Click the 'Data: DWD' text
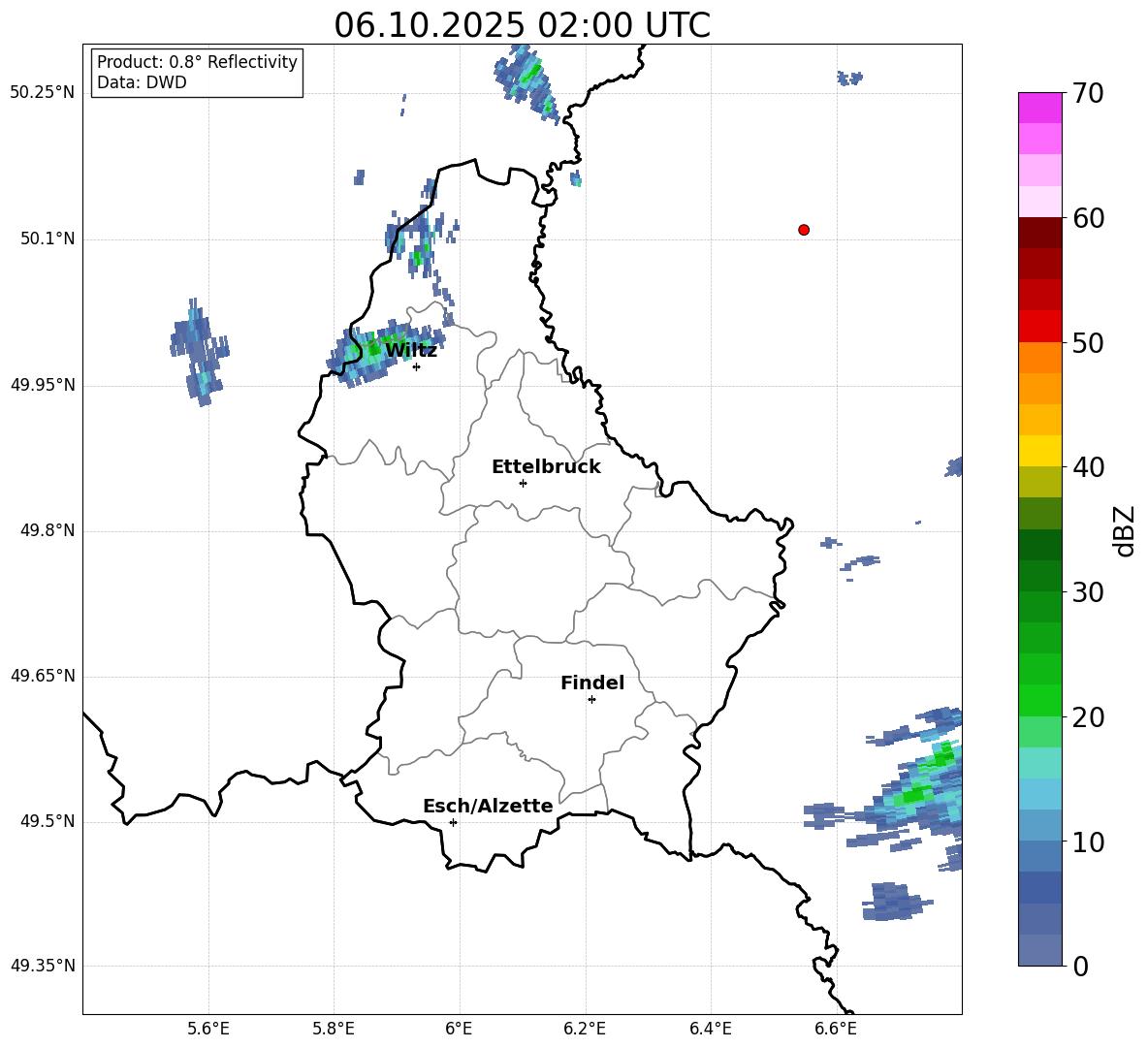This screenshot has height=1048, width=1148. tap(142, 82)
